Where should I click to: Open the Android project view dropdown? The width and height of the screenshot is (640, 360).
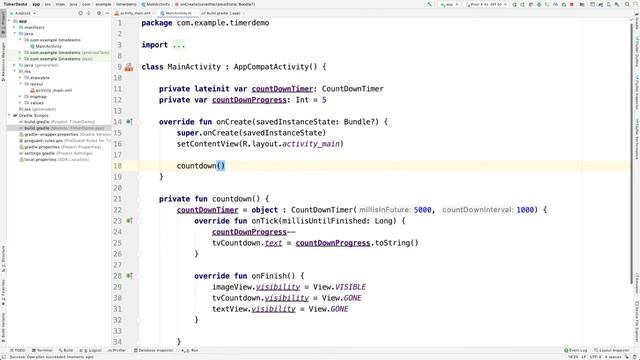[x=23, y=13]
